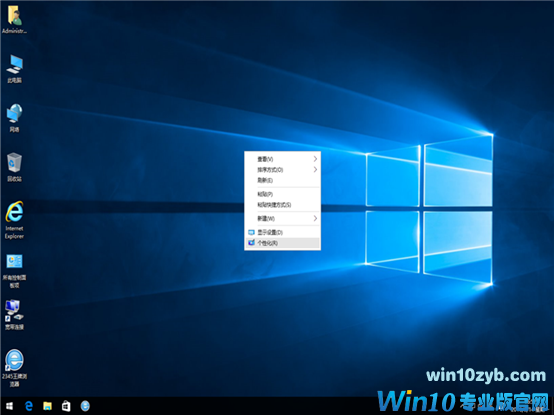Open the Windows Store taskbar icon

click(x=66, y=406)
